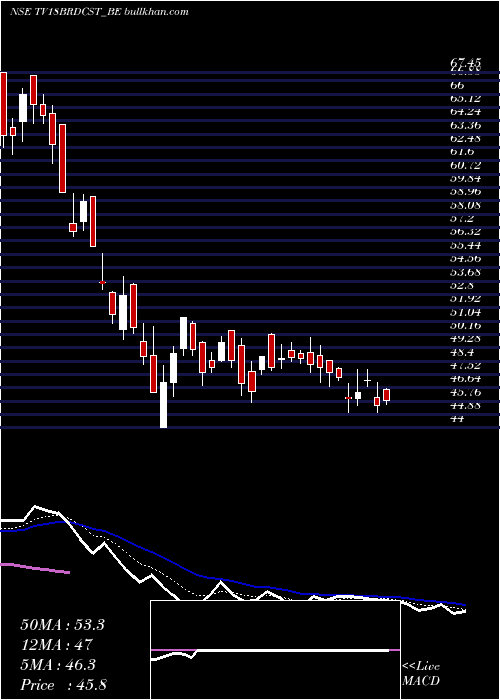Select the 44 price axis label
The width and height of the screenshot is (500, 700).
(458, 418)
